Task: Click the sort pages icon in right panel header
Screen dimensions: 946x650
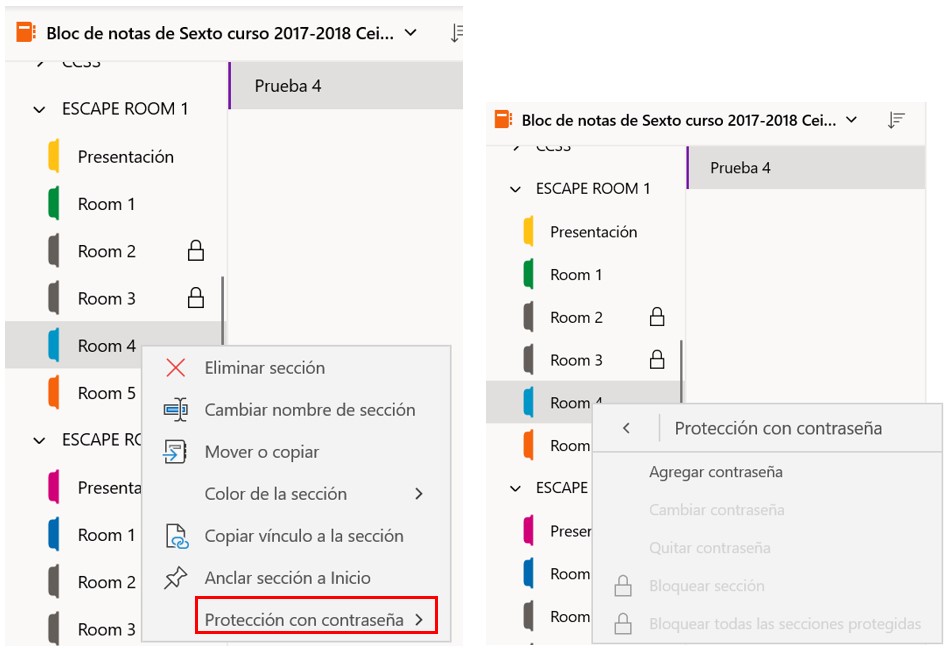Action: [x=896, y=120]
